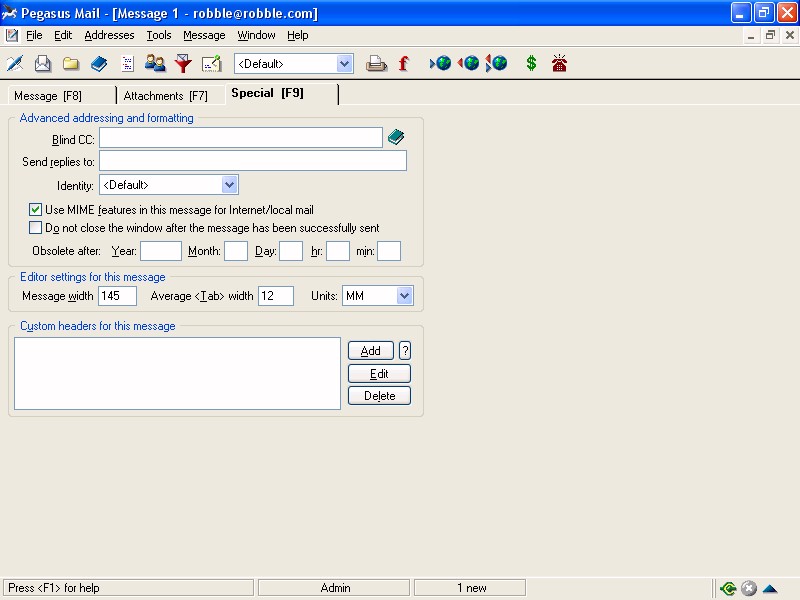Screen dimensions: 800x600
Task: Click the noticeboard icon beside the funnel
Action: tap(211, 64)
